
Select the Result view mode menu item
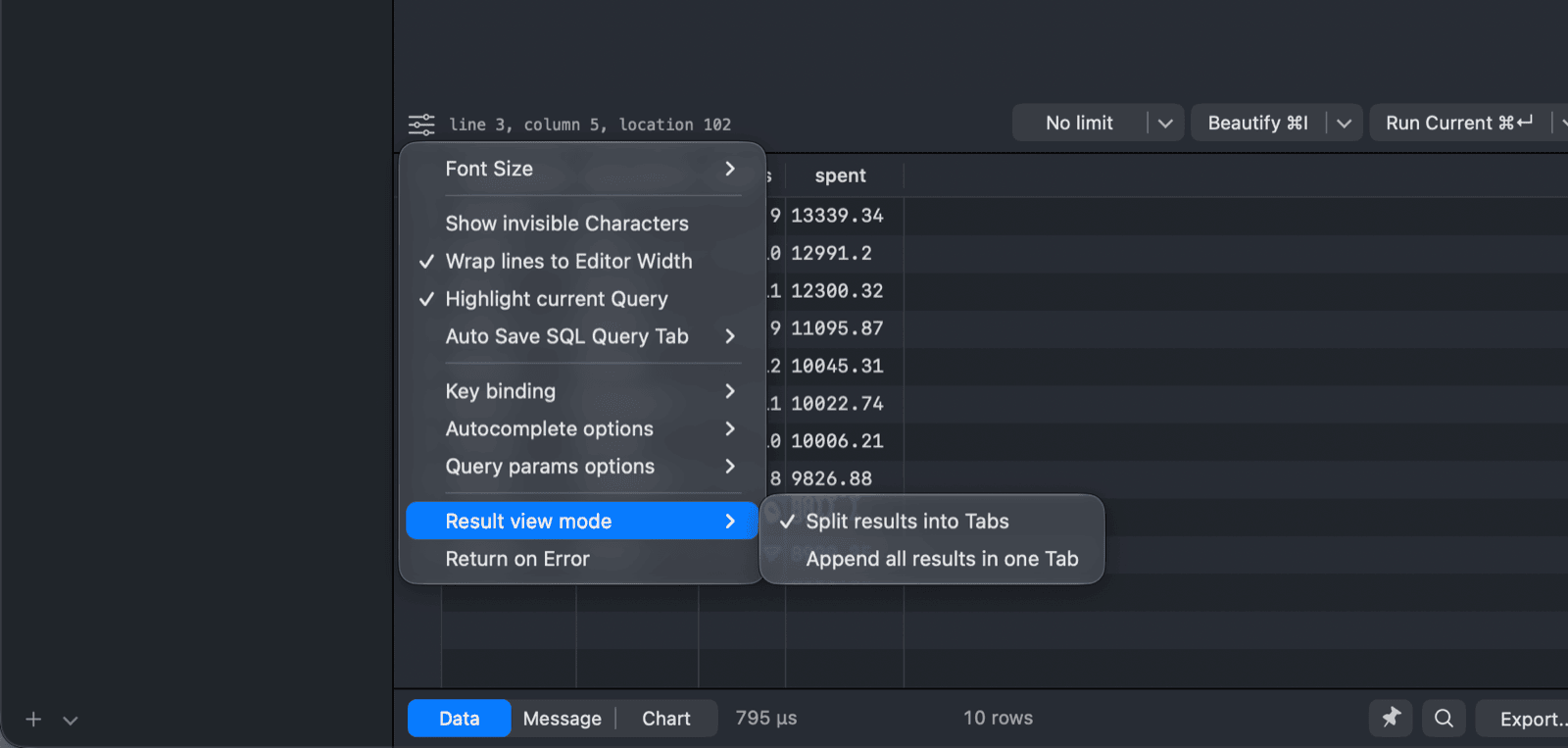click(582, 522)
